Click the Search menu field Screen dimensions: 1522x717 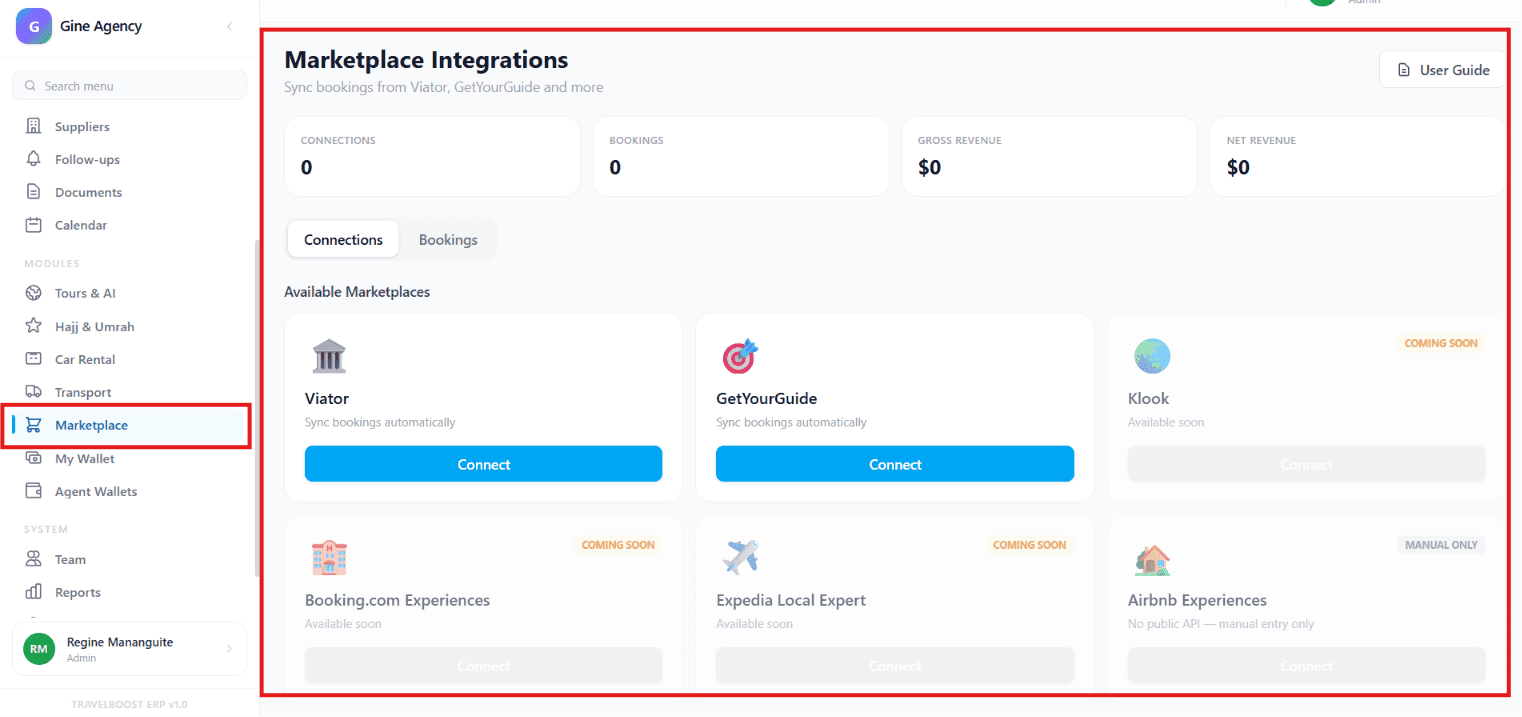pos(129,86)
